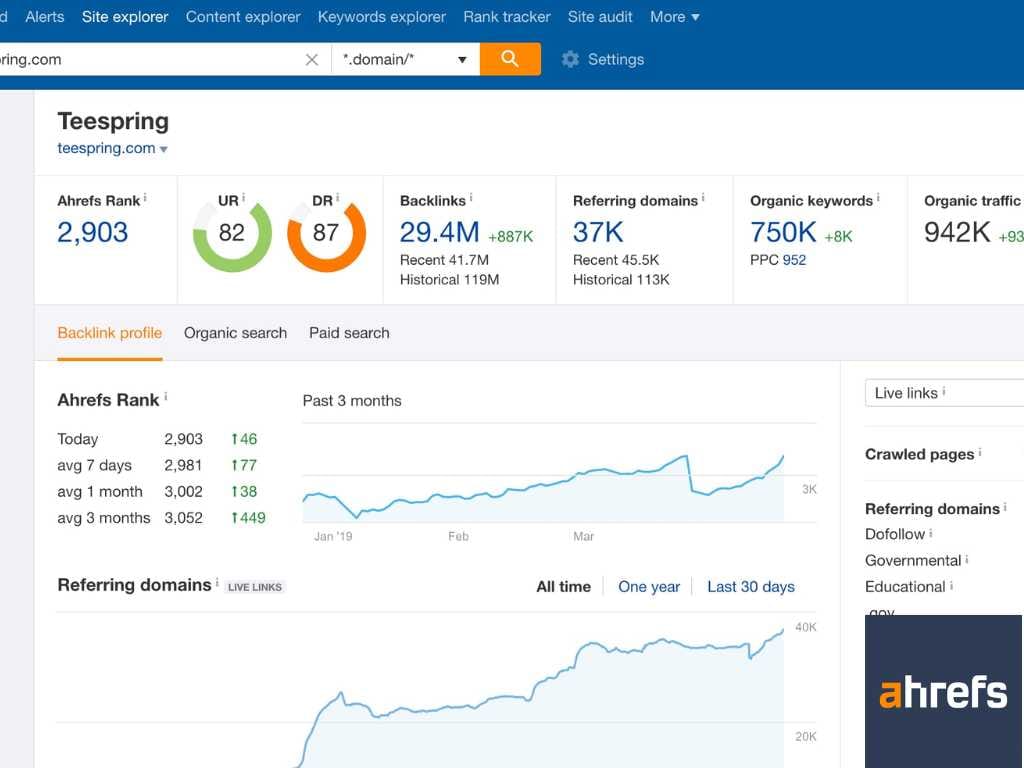Viewport: 1024px width, 768px height.
Task: Click the DR info icon
Action: point(338,197)
